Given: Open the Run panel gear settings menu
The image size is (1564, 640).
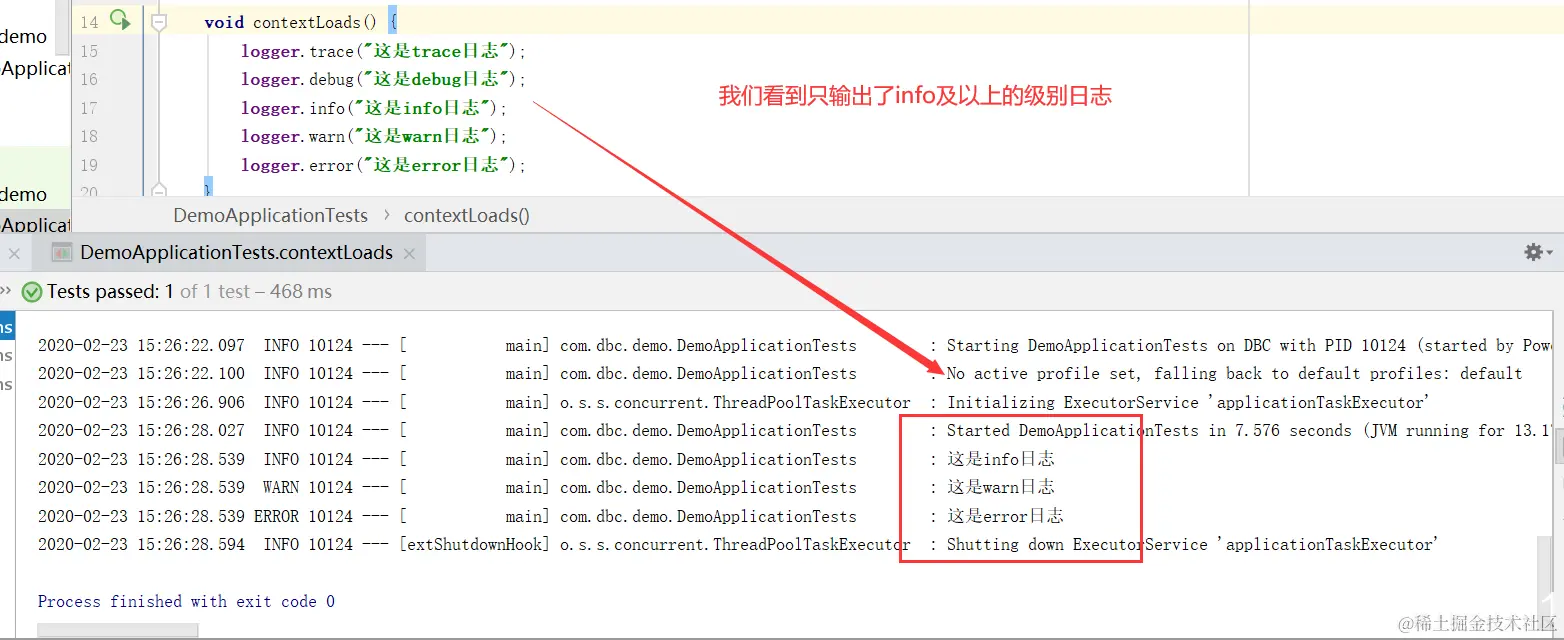Looking at the screenshot, I should [x=1538, y=252].
